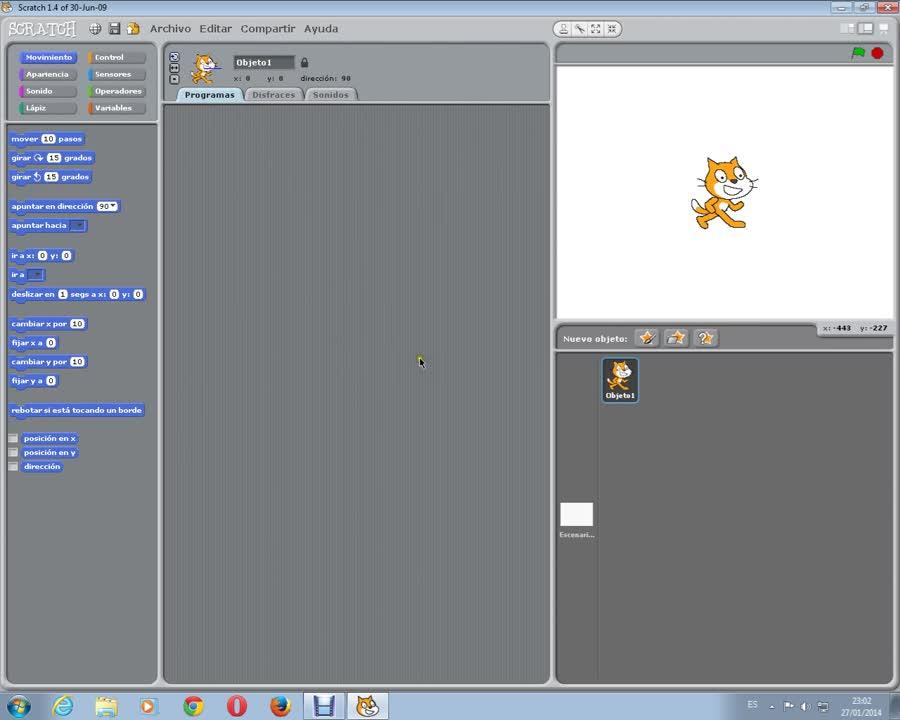Toggle the 'posición en y' checkbox
The image size is (900, 720).
13,452
